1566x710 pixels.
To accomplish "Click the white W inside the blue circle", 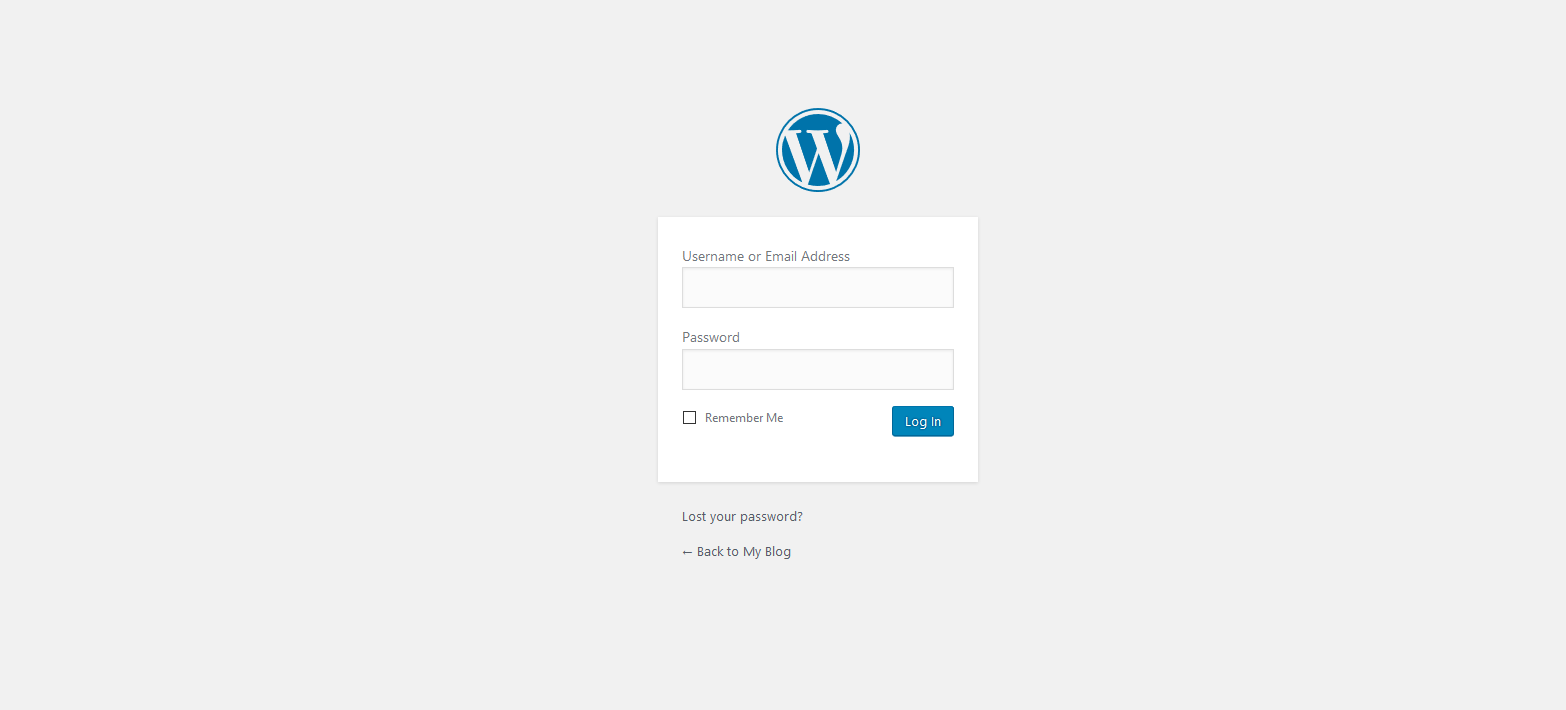I will (x=818, y=153).
